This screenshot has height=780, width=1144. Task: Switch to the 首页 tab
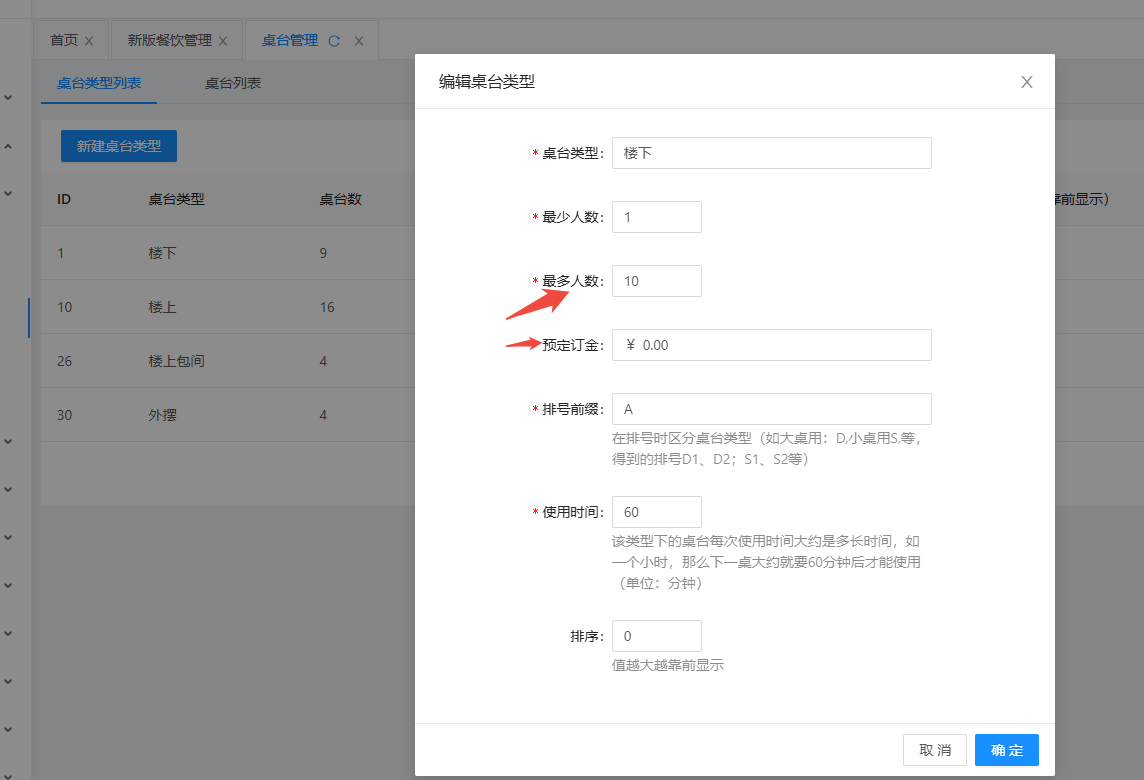63,40
